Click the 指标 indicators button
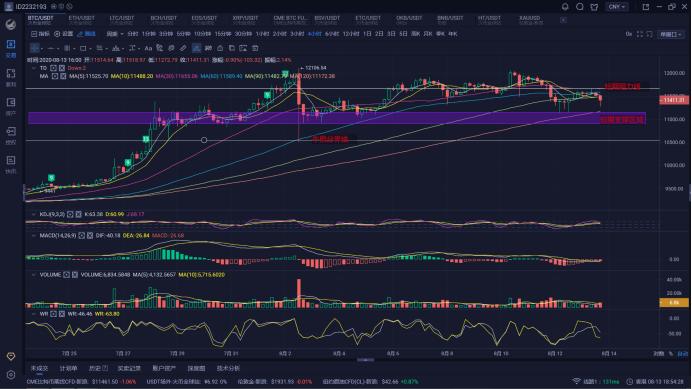 (40, 34)
